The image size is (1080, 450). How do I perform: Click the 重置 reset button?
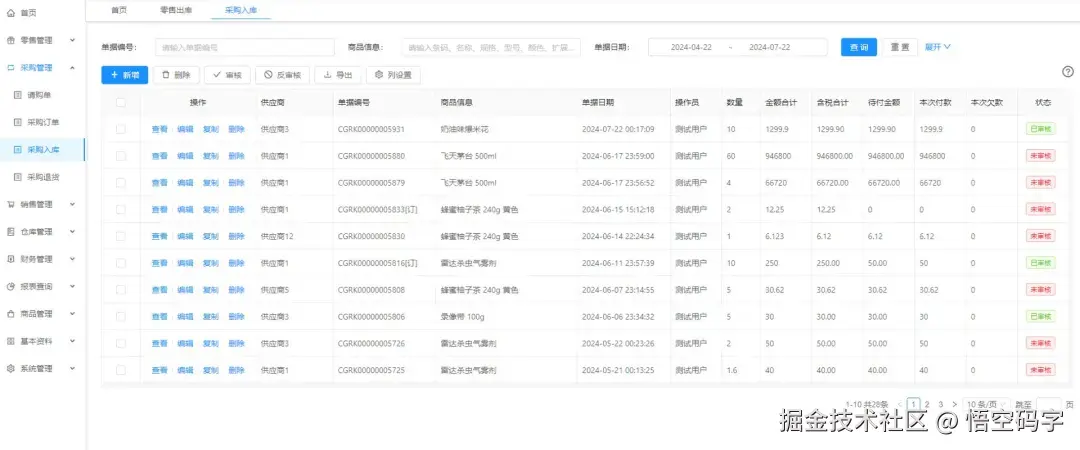click(900, 47)
